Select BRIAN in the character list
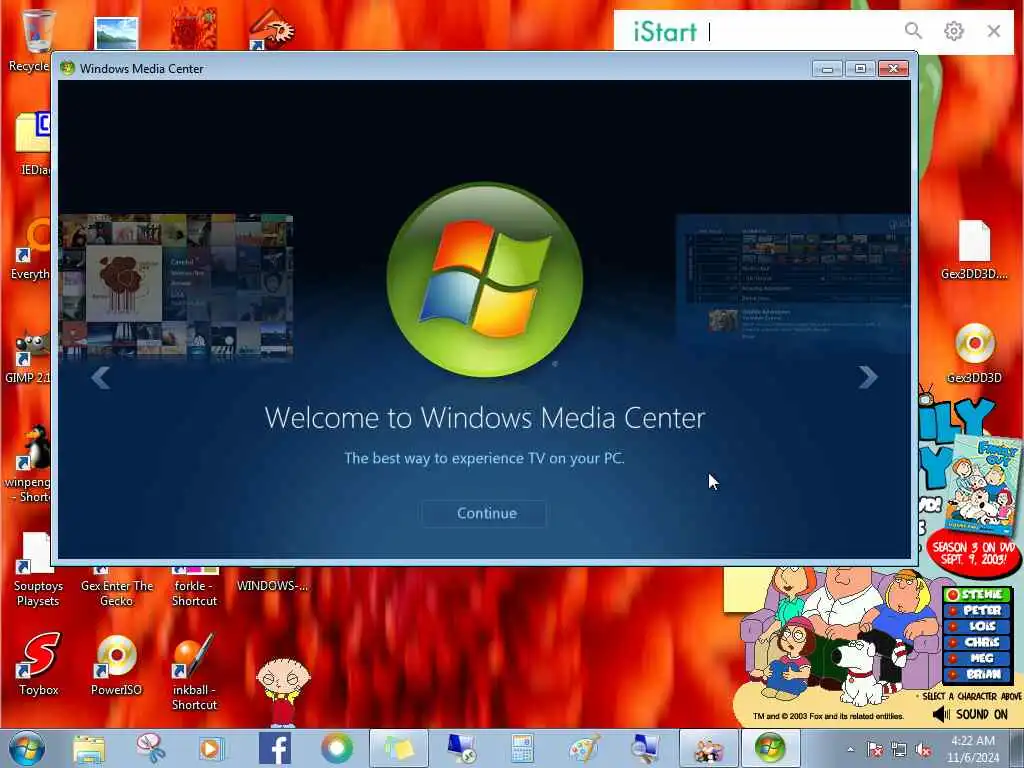1024x768 pixels. point(977,674)
